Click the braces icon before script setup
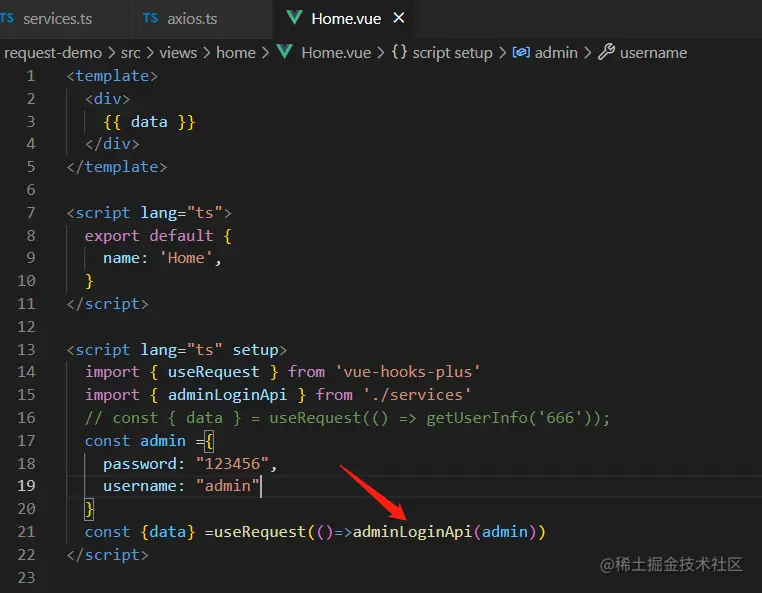The width and height of the screenshot is (762, 593). (399, 52)
